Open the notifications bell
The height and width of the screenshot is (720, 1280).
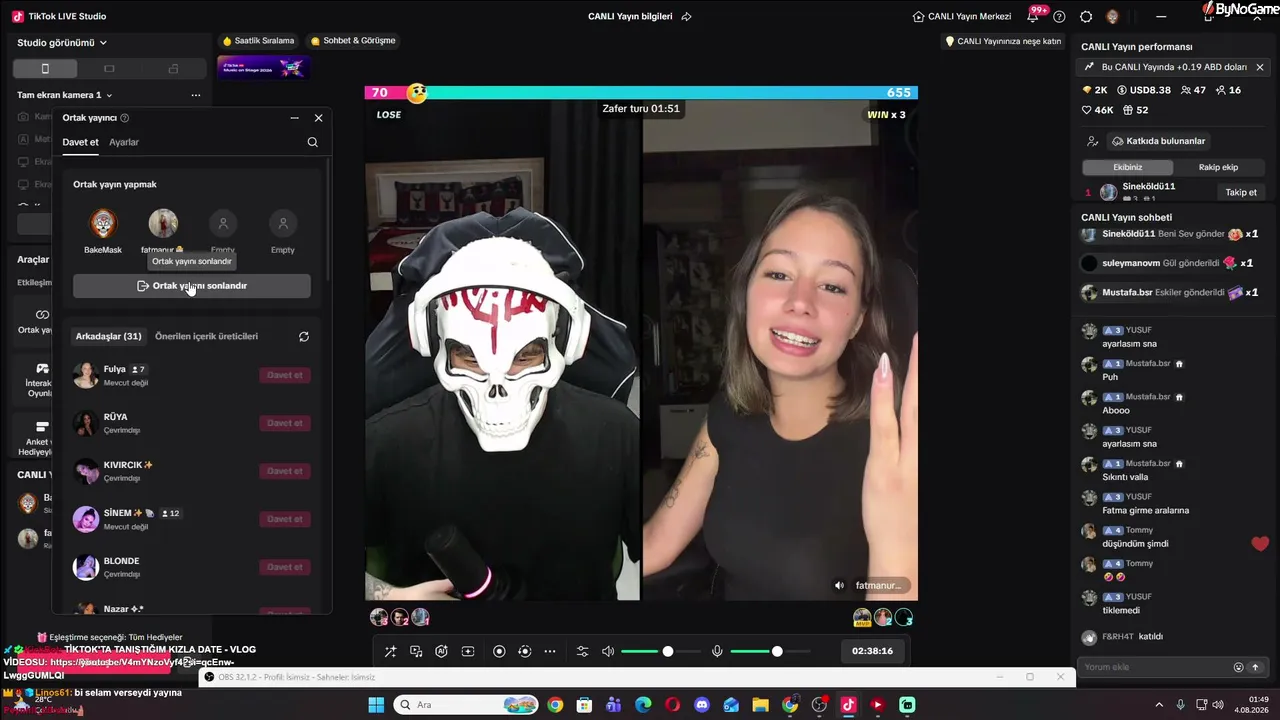(x=1033, y=17)
